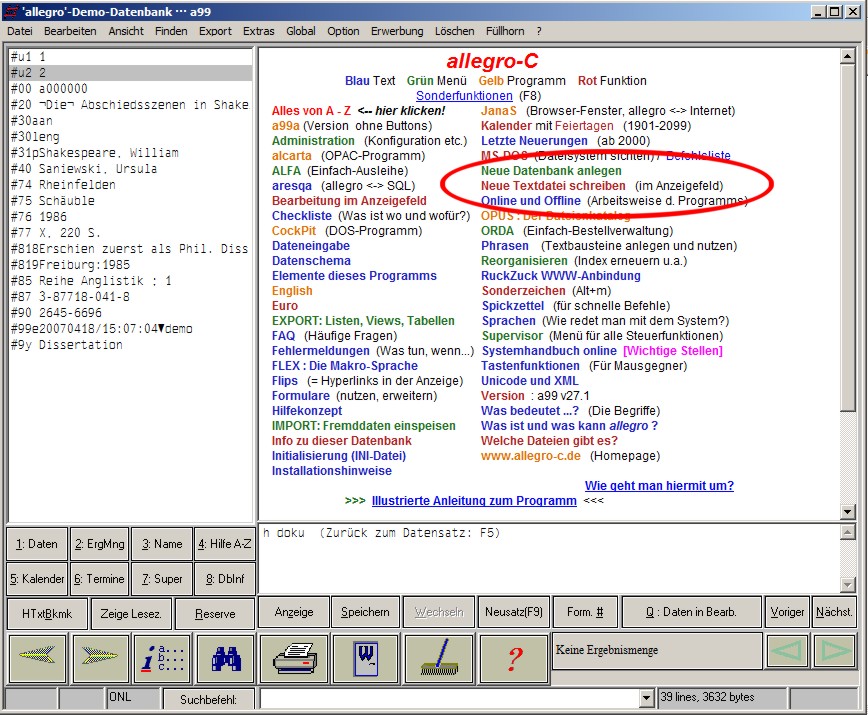Screen dimensions: 868x715
Task: Expand the Suchbefehl dropdown arrow
Action: [646, 698]
